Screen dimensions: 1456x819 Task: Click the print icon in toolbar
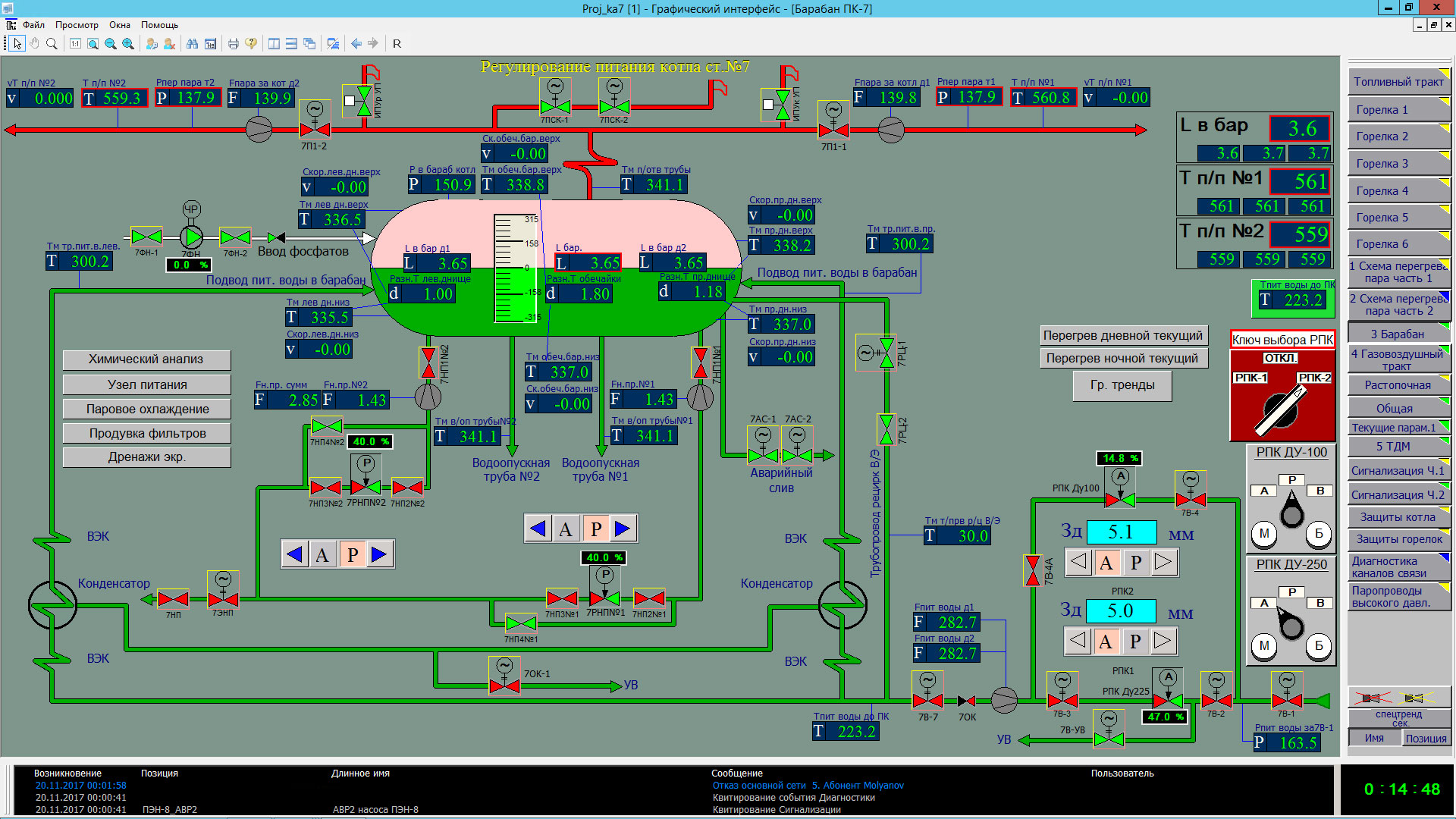click(x=233, y=44)
